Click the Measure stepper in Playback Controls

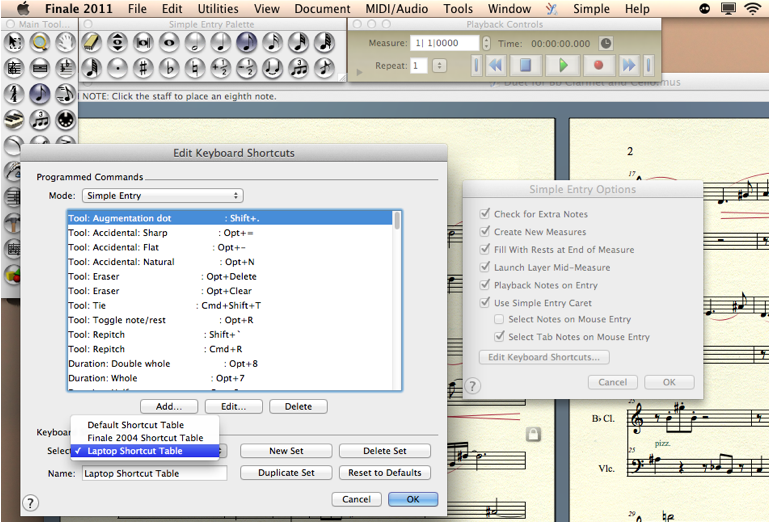point(486,43)
